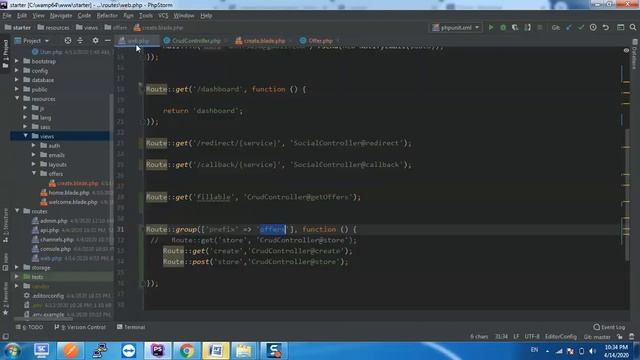640x360 pixels.
Task: Open the Database side panel
Action: (634, 54)
